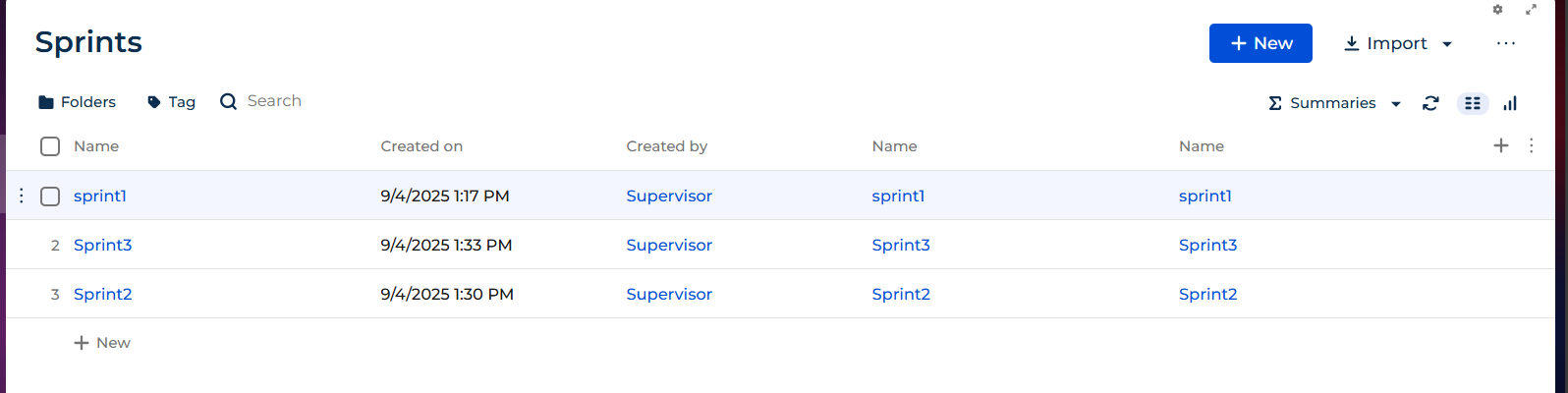Open Supervisor link in Sprint2 row
This screenshot has width=1568, height=393.
click(x=669, y=294)
